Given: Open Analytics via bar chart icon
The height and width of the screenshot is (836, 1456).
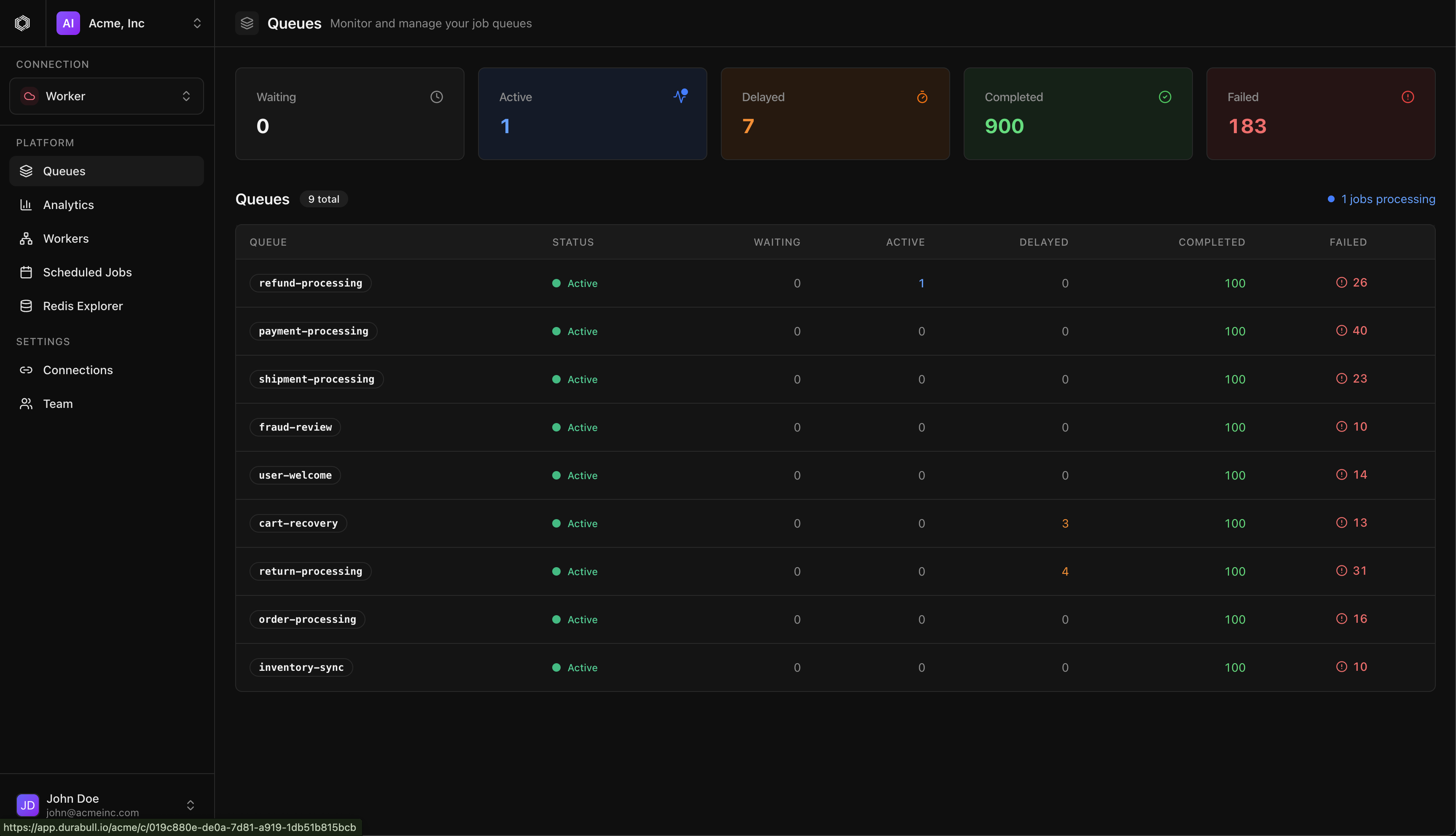Looking at the screenshot, I should (x=27, y=204).
